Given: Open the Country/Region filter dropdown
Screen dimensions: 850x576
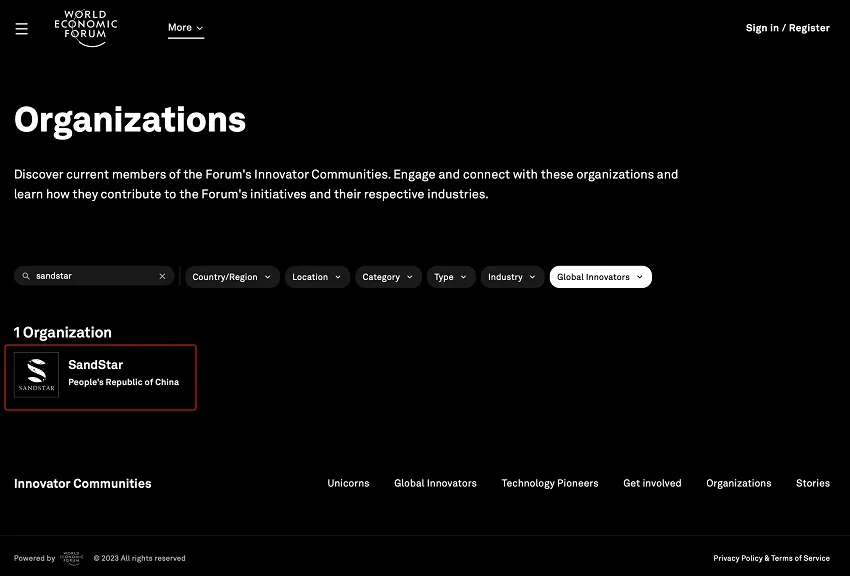Looking at the screenshot, I should [232, 277].
